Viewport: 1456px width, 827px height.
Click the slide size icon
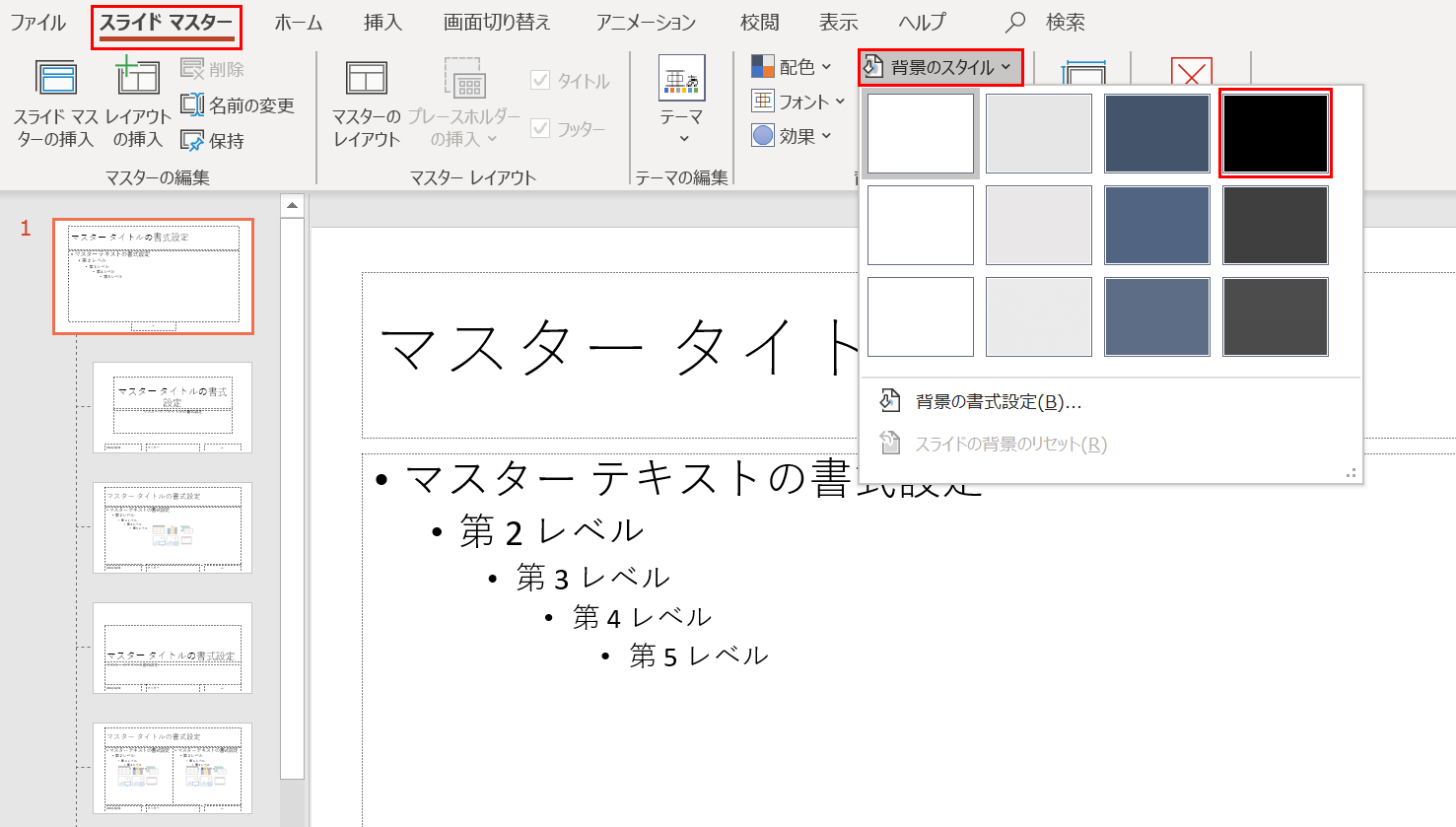coord(1083,75)
